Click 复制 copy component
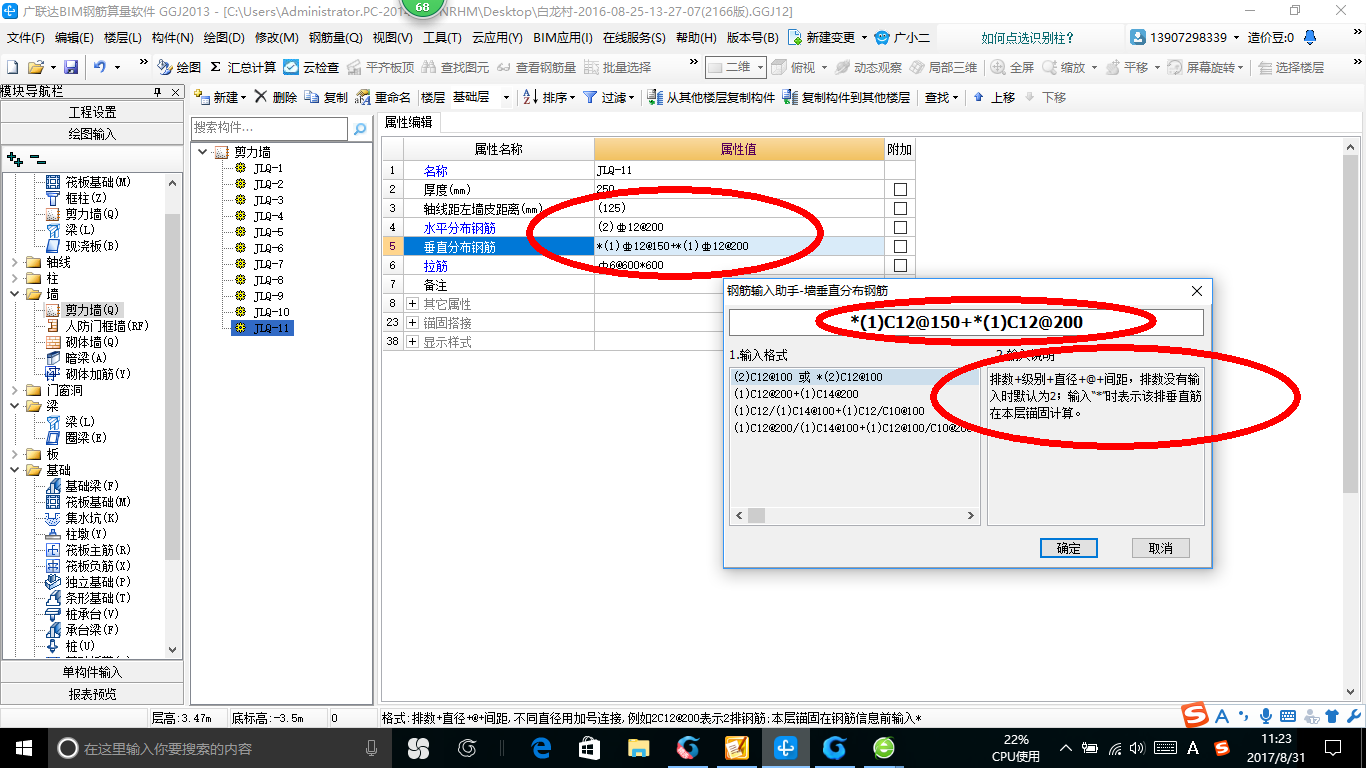Image resolution: width=1366 pixels, height=768 pixels. [326, 97]
